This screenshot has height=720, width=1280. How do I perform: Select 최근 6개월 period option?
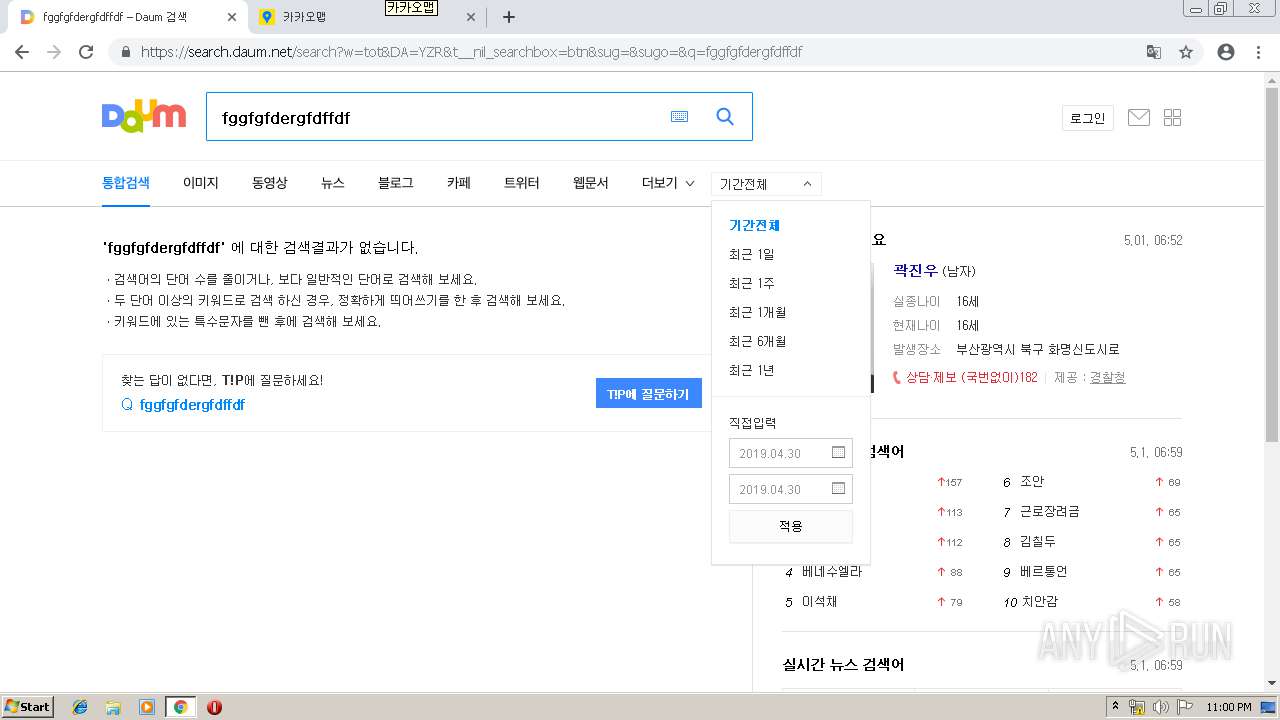(758, 342)
